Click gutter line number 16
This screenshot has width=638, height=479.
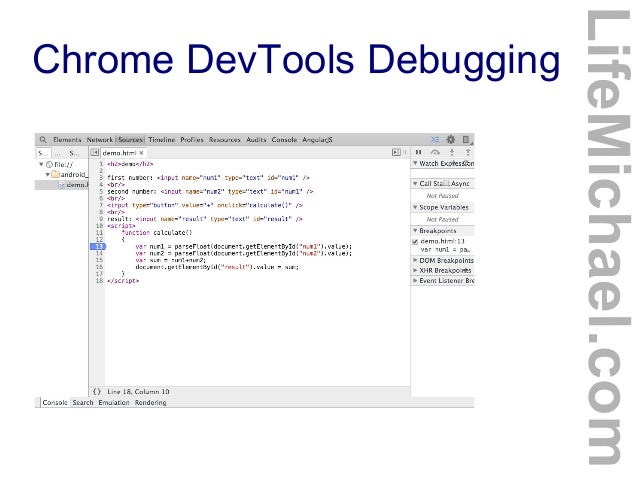(99, 267)
